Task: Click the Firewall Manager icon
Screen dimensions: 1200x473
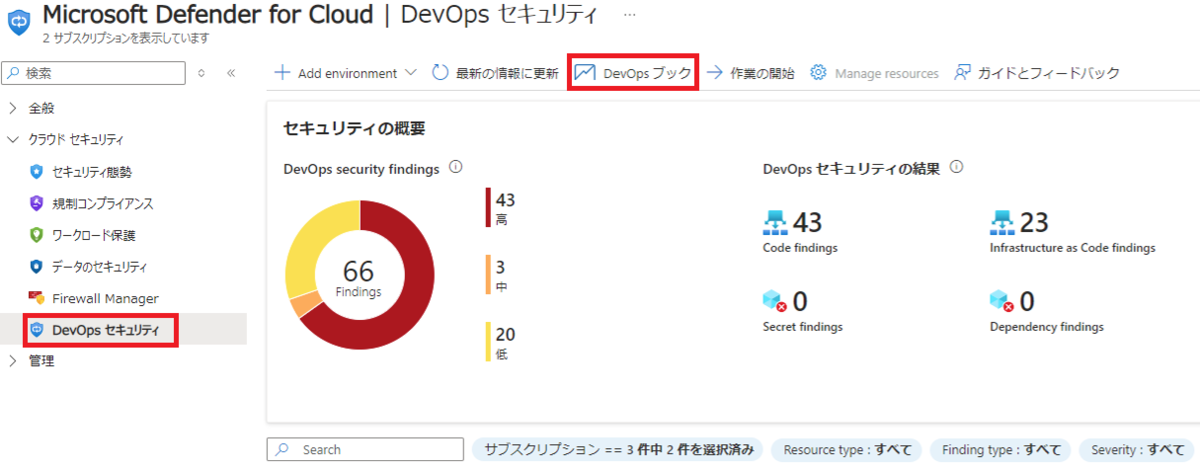Action: (37, 298)
